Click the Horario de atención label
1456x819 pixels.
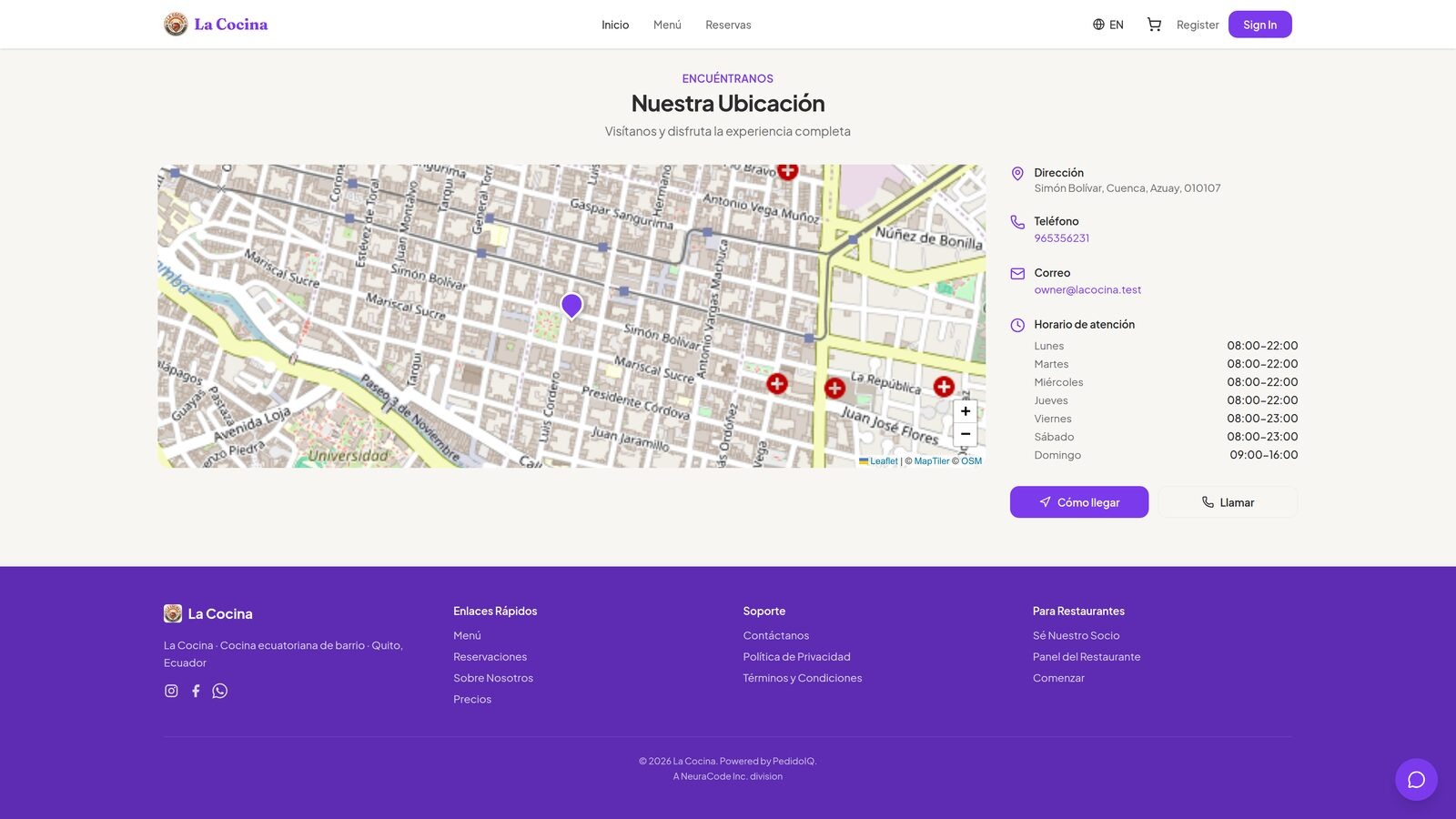click(x=1084, y=325)
